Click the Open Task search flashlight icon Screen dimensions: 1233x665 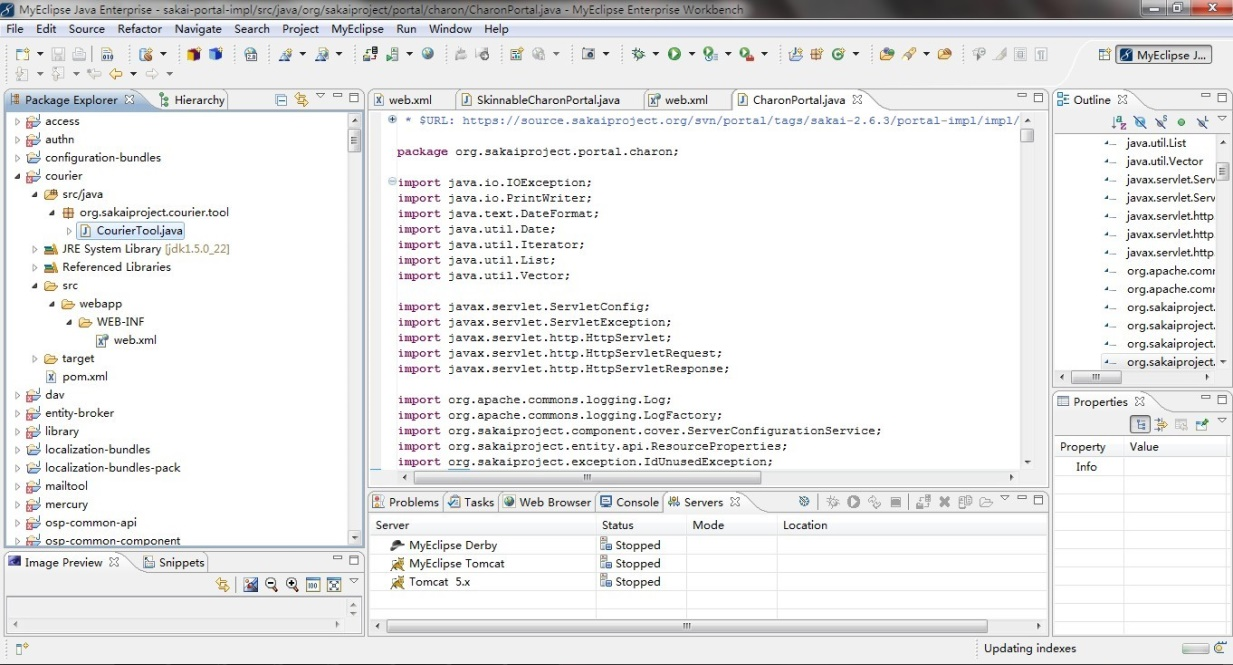click(908, 54)
